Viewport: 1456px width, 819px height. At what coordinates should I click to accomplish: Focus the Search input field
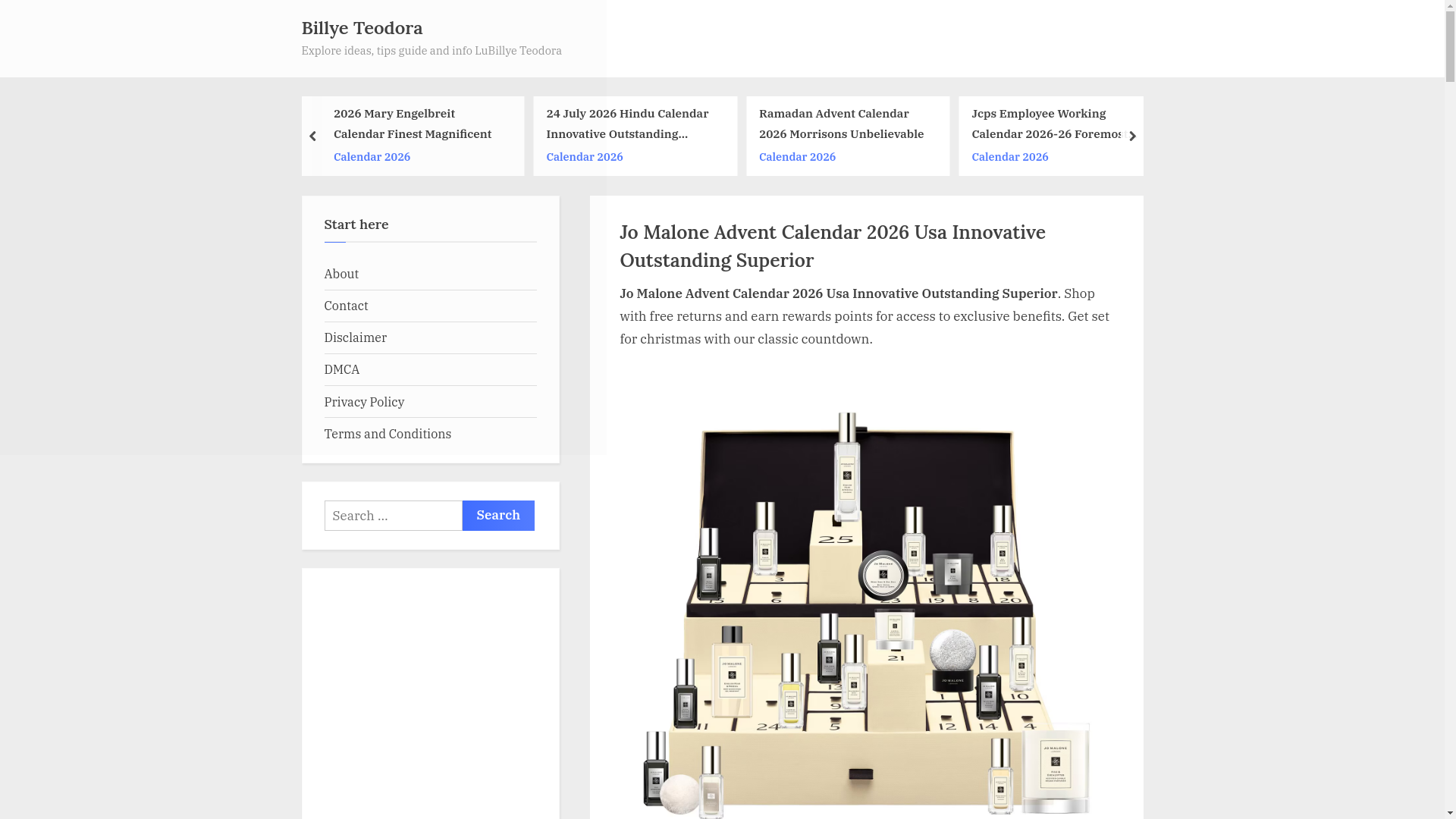pos(393,516)
